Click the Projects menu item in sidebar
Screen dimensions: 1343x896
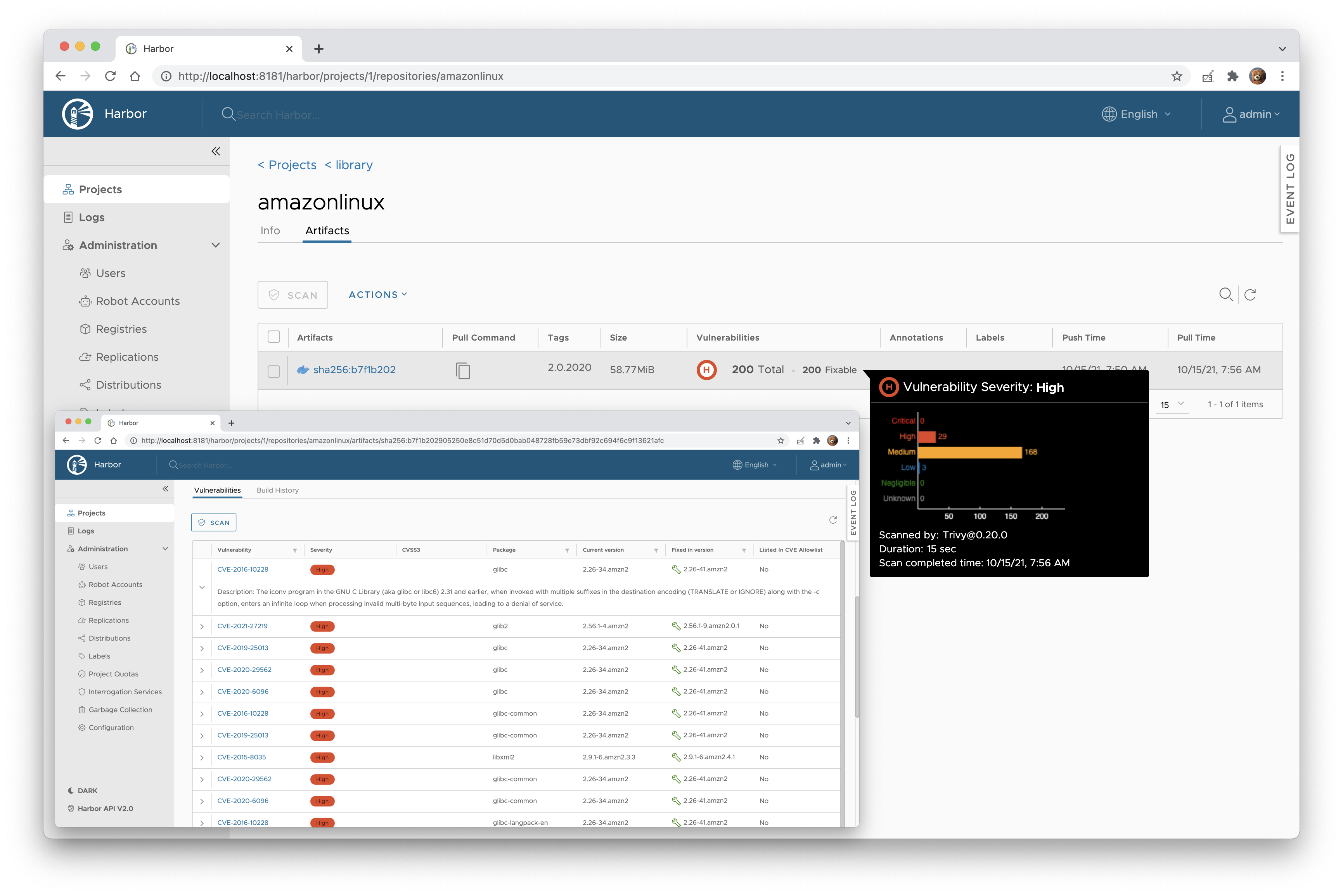(x=100, y=189)
